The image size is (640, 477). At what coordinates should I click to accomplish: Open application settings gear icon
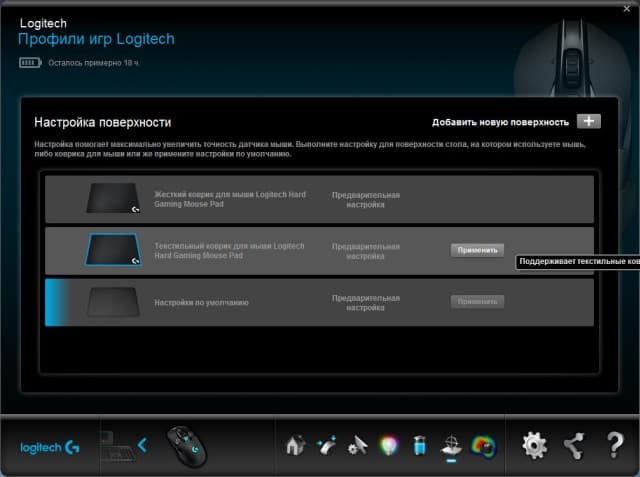(x=535, y=445)
